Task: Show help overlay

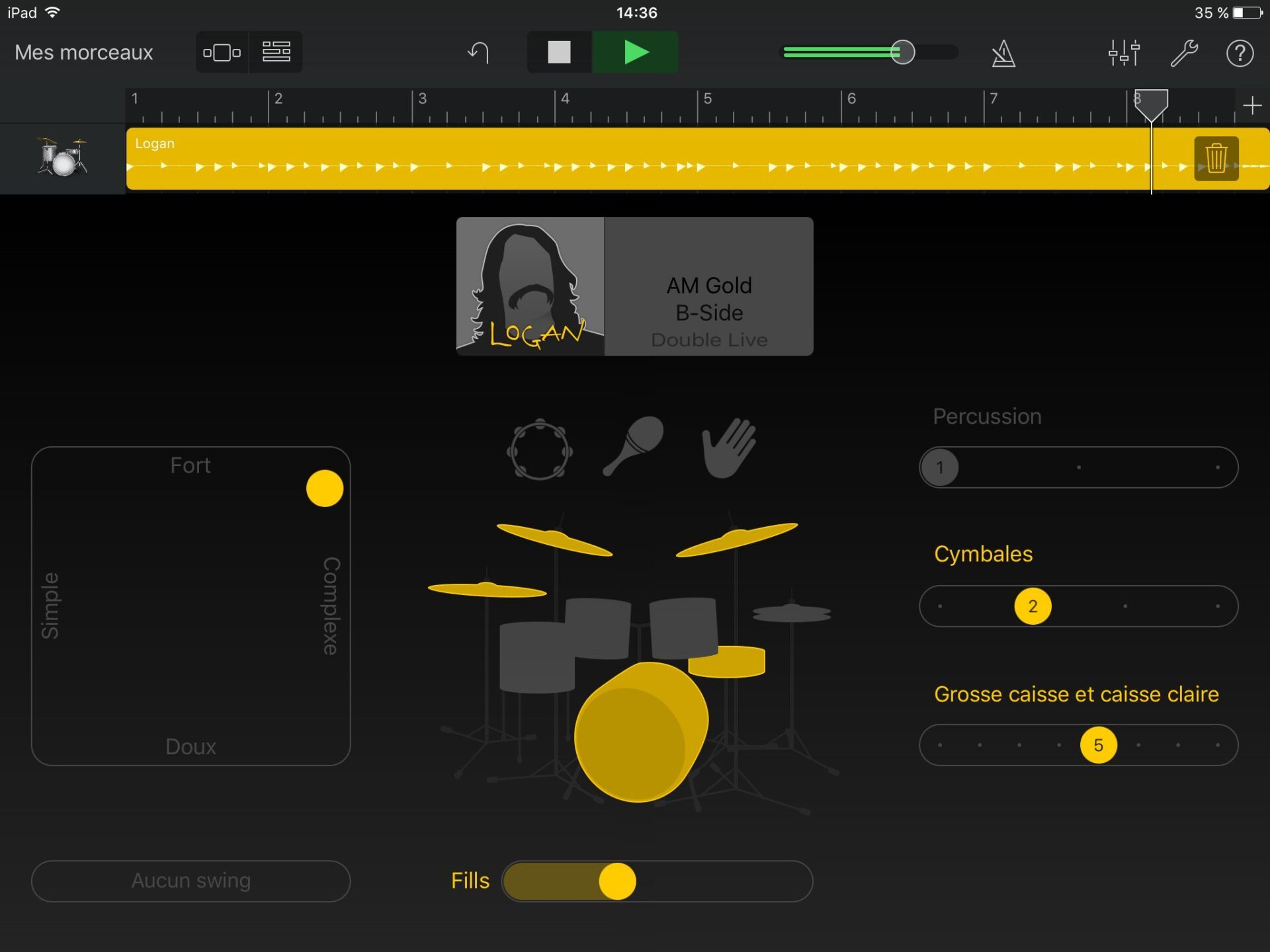Action: 1240,53
